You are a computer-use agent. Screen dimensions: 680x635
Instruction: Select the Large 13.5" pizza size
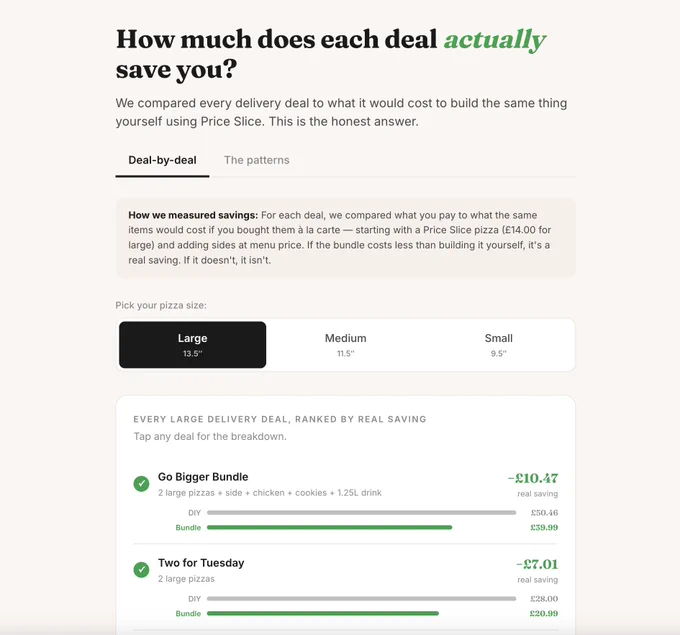pyautogui.click(x=193, y=345)
